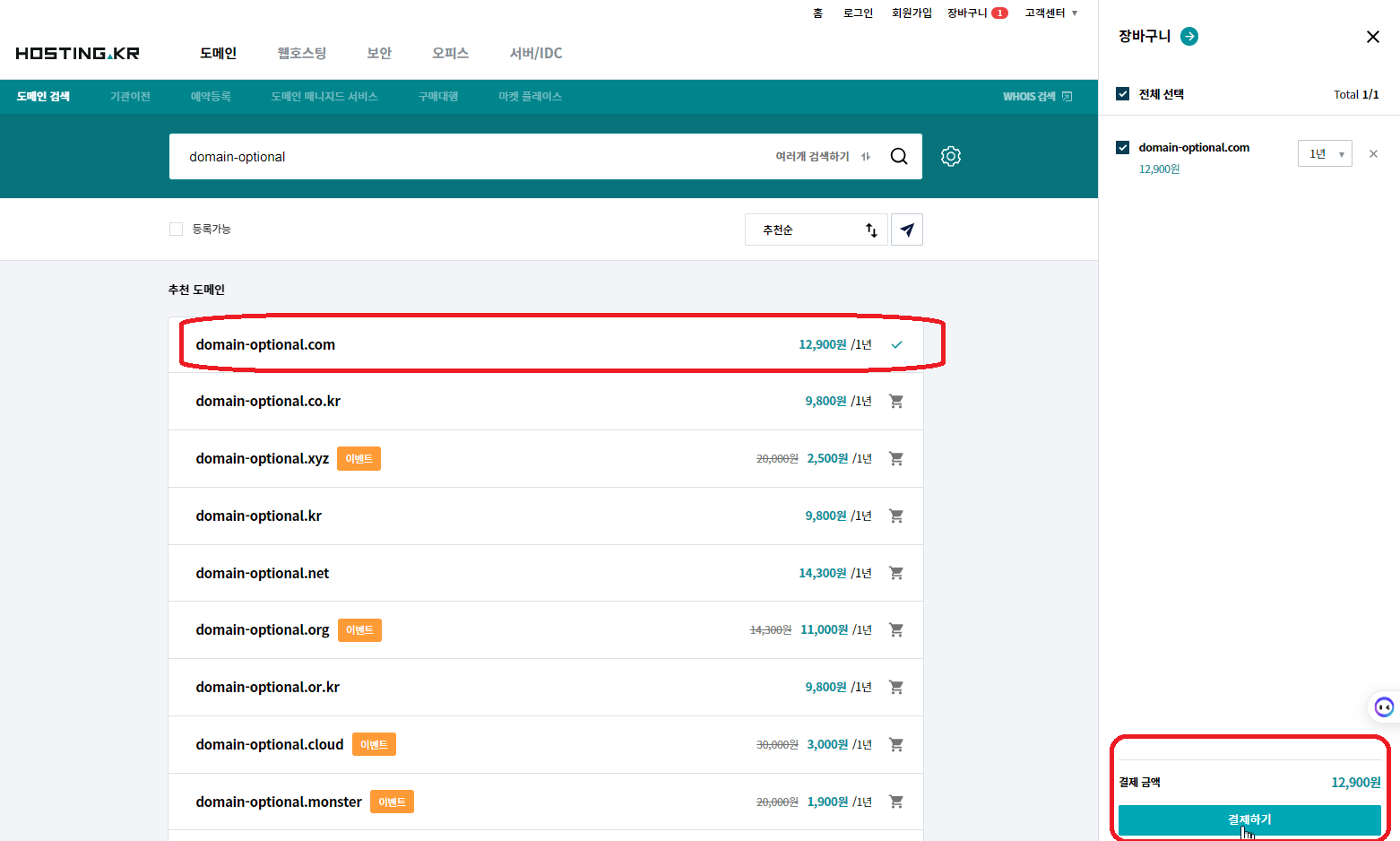Add domain-optional.or.kr to cart
Screen dimensions: 1400x841
895,687
